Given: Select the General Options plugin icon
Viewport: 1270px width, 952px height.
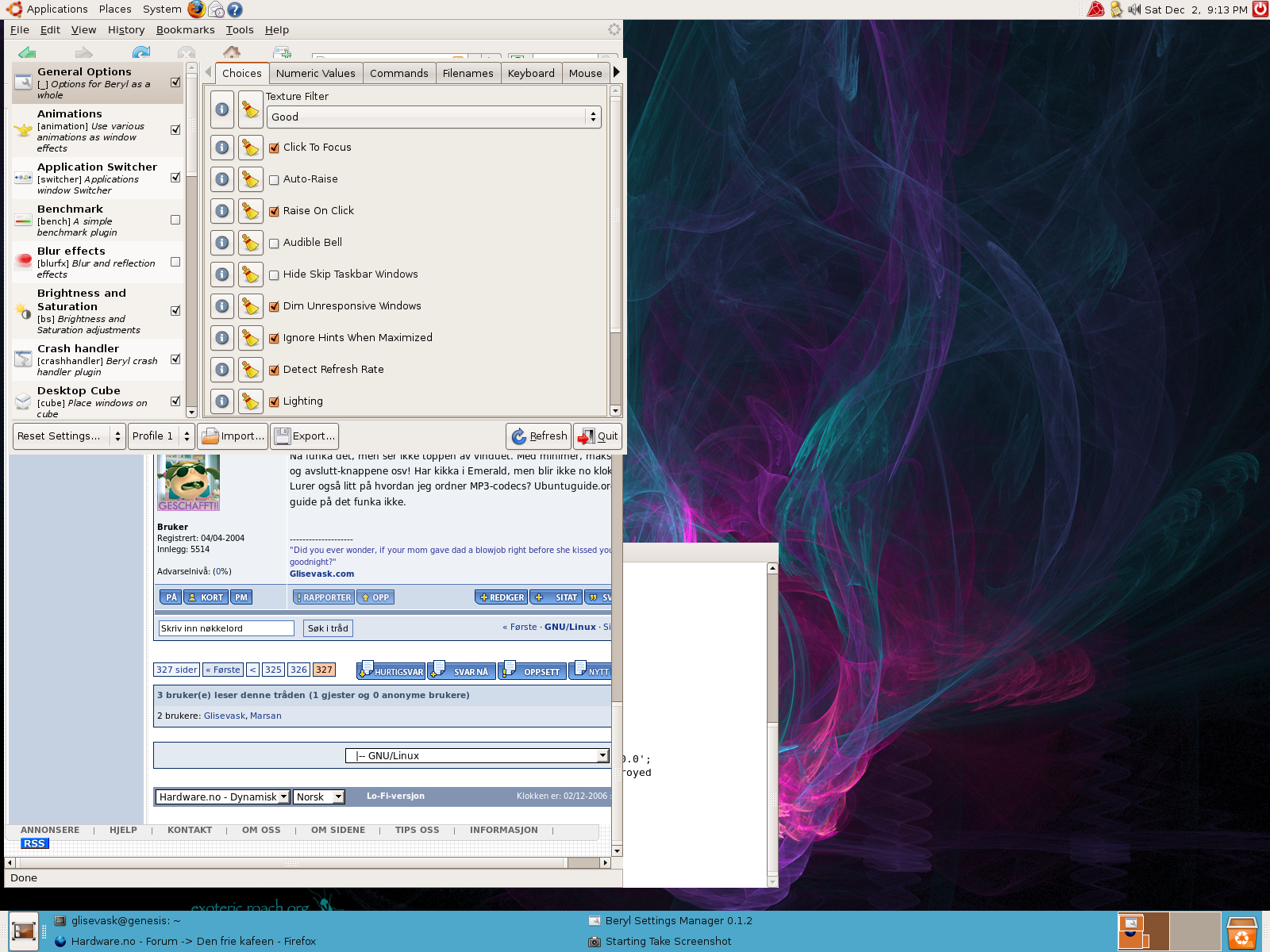Looking at the screenshot, I should pos(23,82).
